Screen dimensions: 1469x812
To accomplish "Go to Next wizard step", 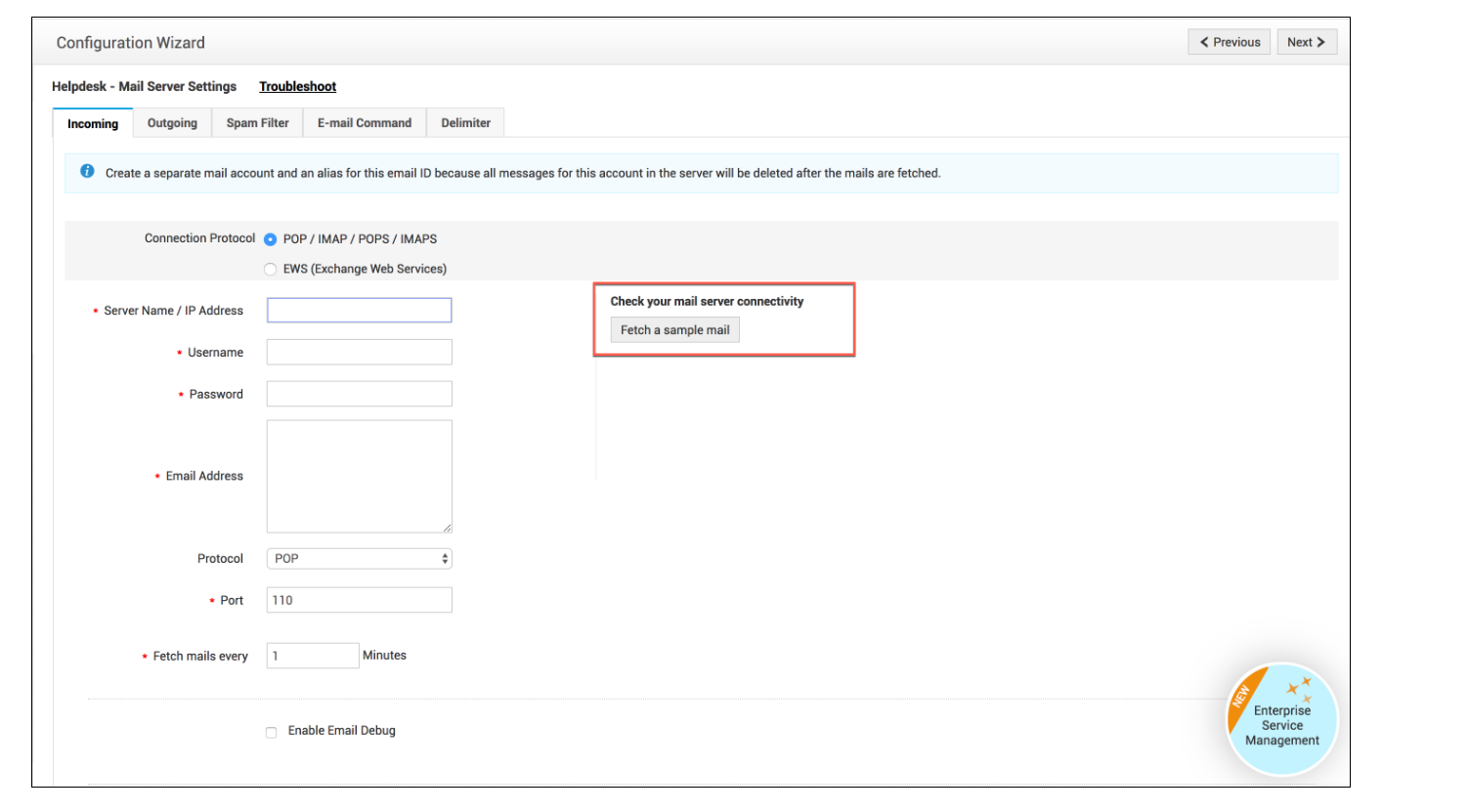I will point(1306,42).
